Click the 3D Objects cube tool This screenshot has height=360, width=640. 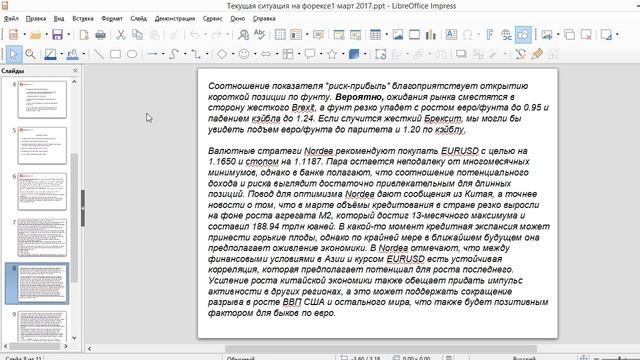[x=354, y=54]
